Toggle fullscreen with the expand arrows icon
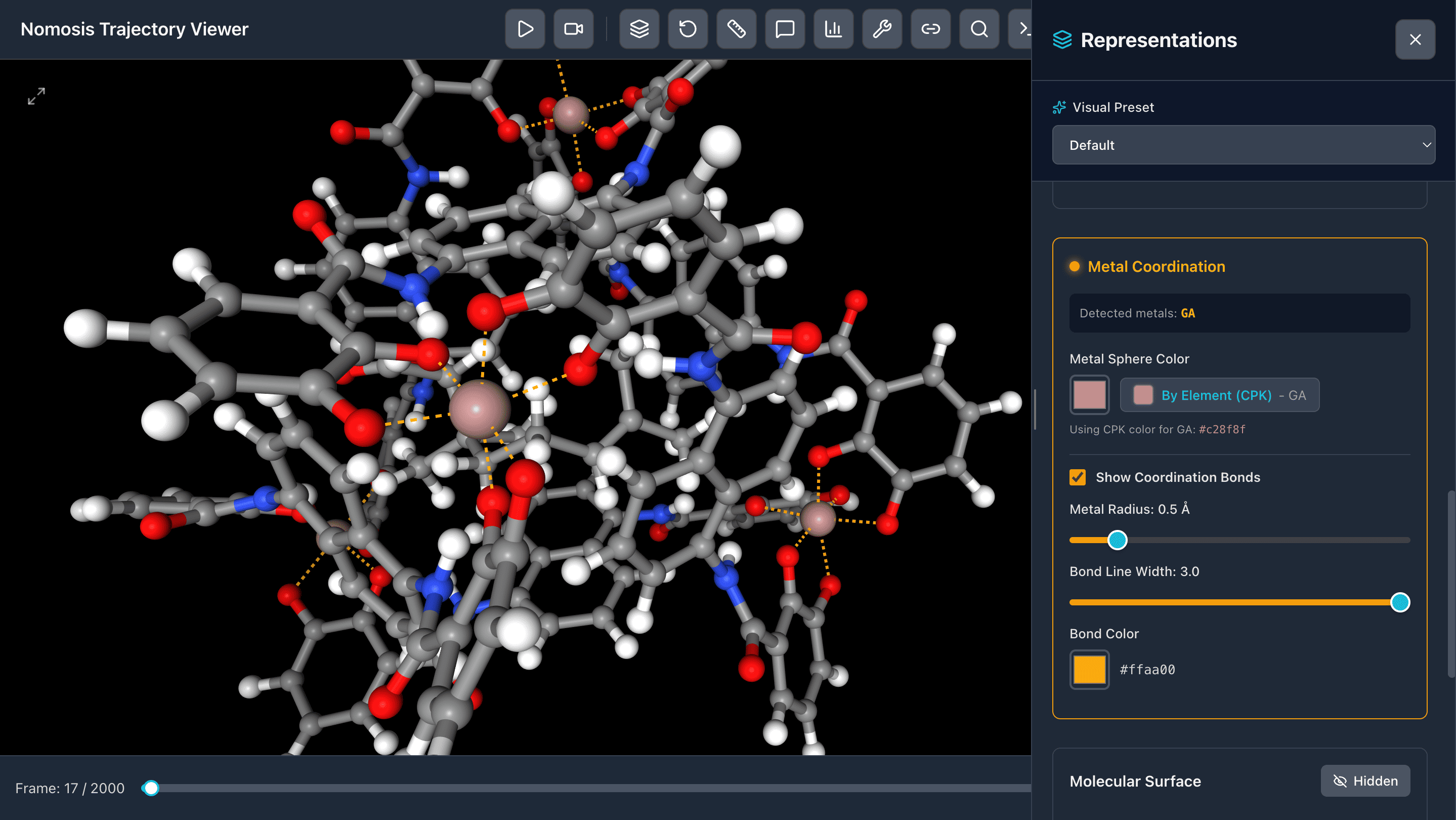The image size is (1456, 820). point(36,96)
